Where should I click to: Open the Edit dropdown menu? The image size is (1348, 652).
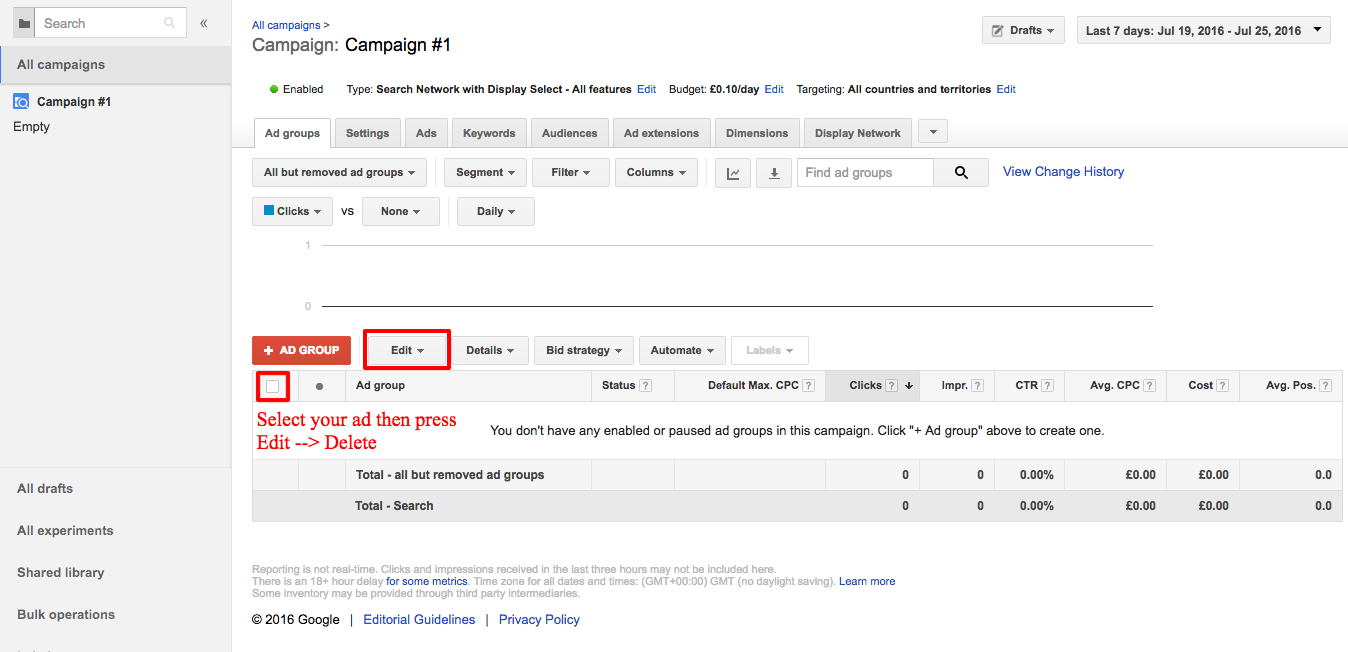pyautogui.click(x=407, y=350)
